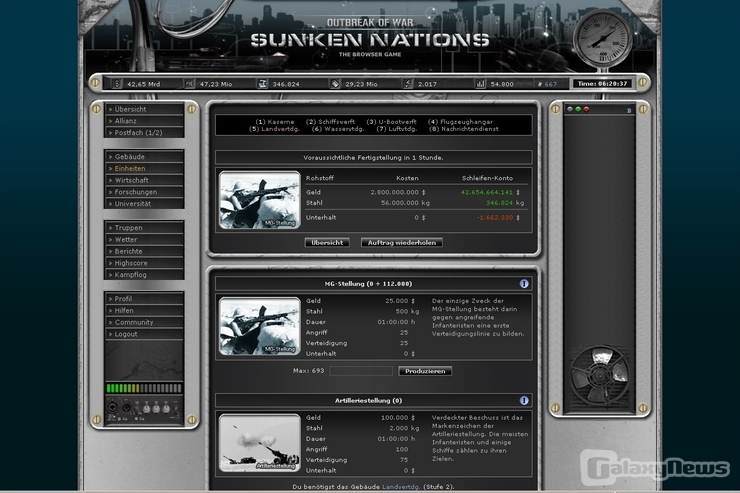740x493 pixels.
Task: Open Übersicht in the left menu
Action: [144, 109]
